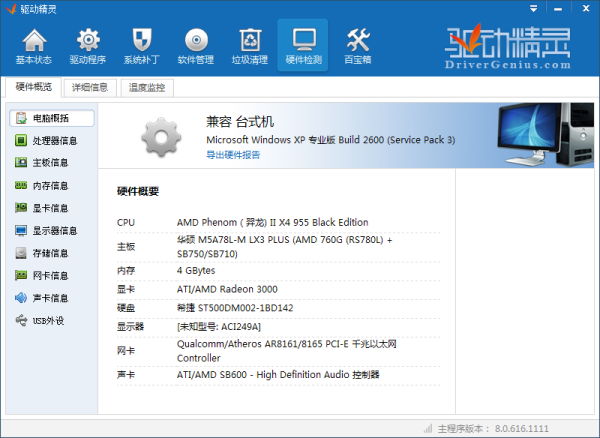Click the CPU row label
The width and height of the screenshot is (600, 438).
[126, 222]
